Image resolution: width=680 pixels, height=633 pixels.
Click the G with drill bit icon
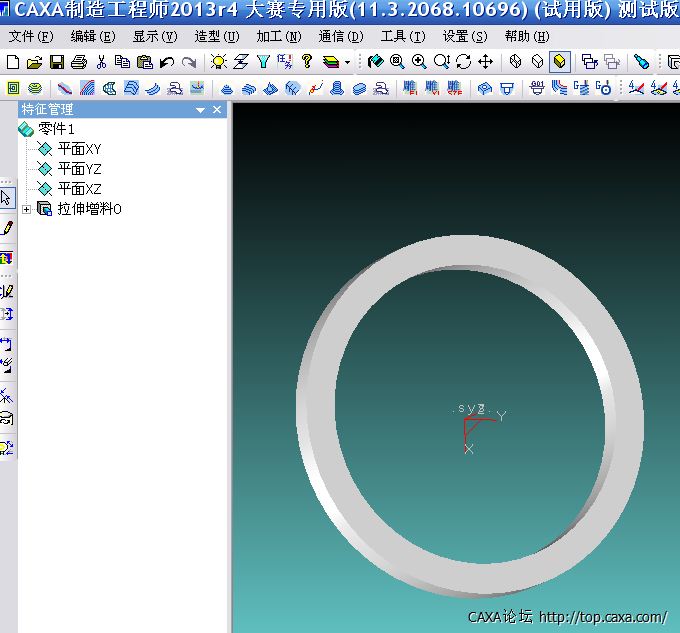click(582, 88)
